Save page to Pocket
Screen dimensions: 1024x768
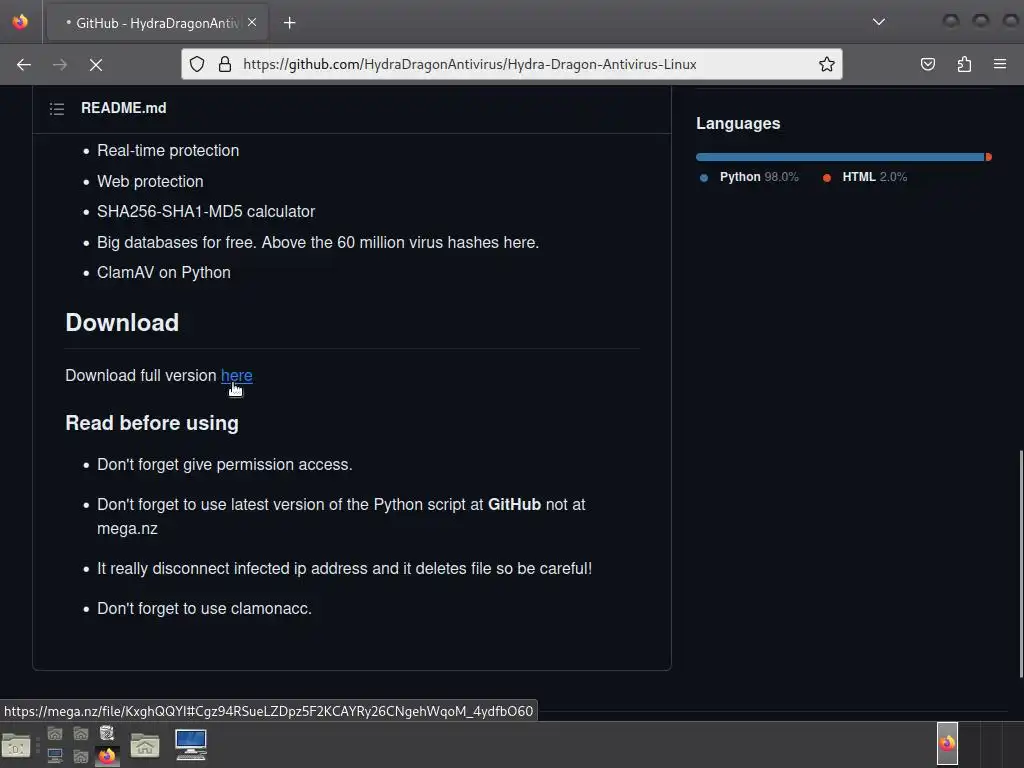[927, 64]
